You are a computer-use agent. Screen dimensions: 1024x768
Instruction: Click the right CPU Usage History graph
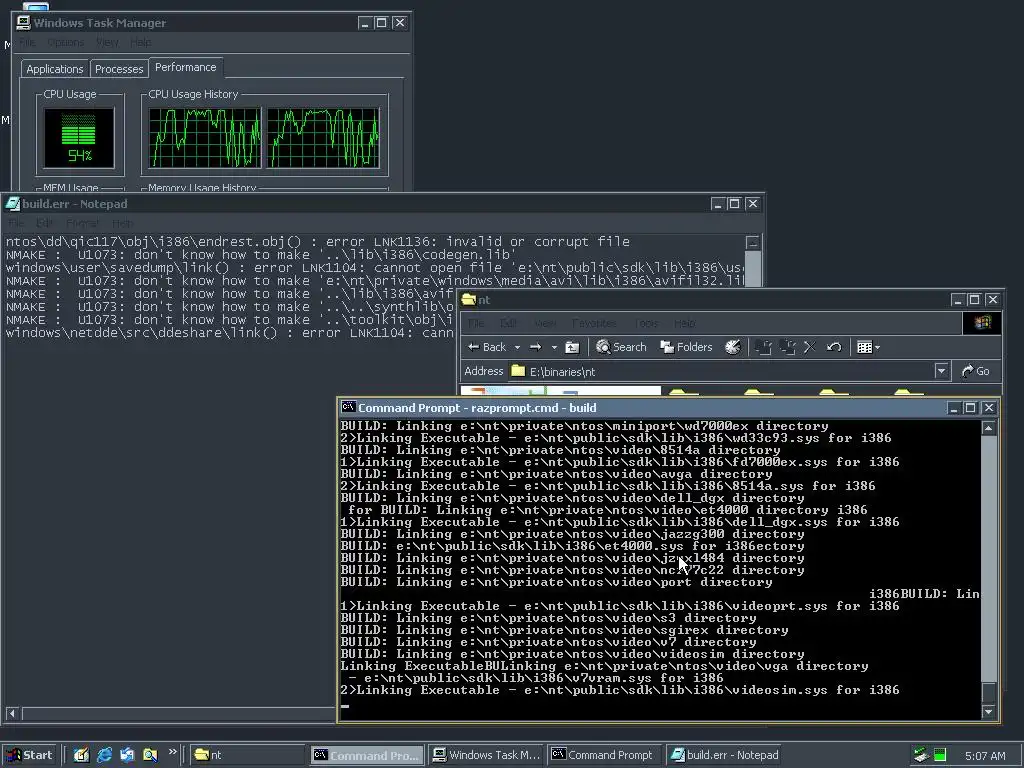323,138
